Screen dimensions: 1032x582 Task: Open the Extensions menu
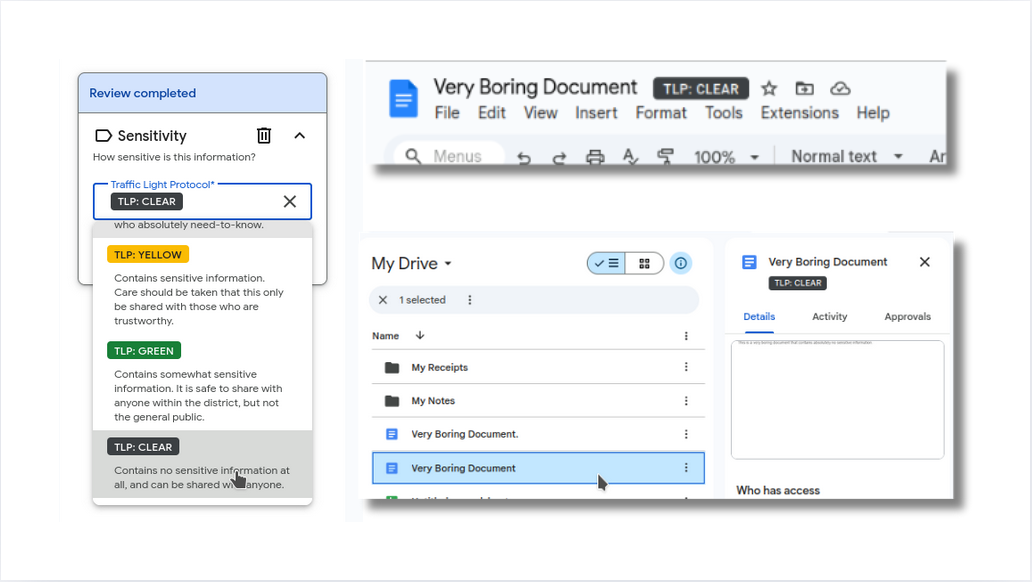(800, 113)
